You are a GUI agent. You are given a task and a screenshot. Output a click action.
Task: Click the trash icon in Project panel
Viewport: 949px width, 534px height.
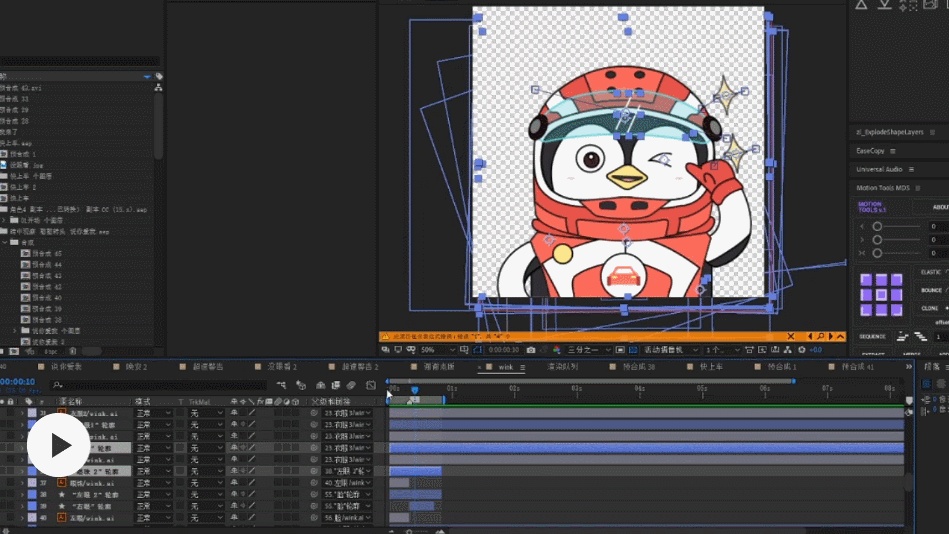73,351
